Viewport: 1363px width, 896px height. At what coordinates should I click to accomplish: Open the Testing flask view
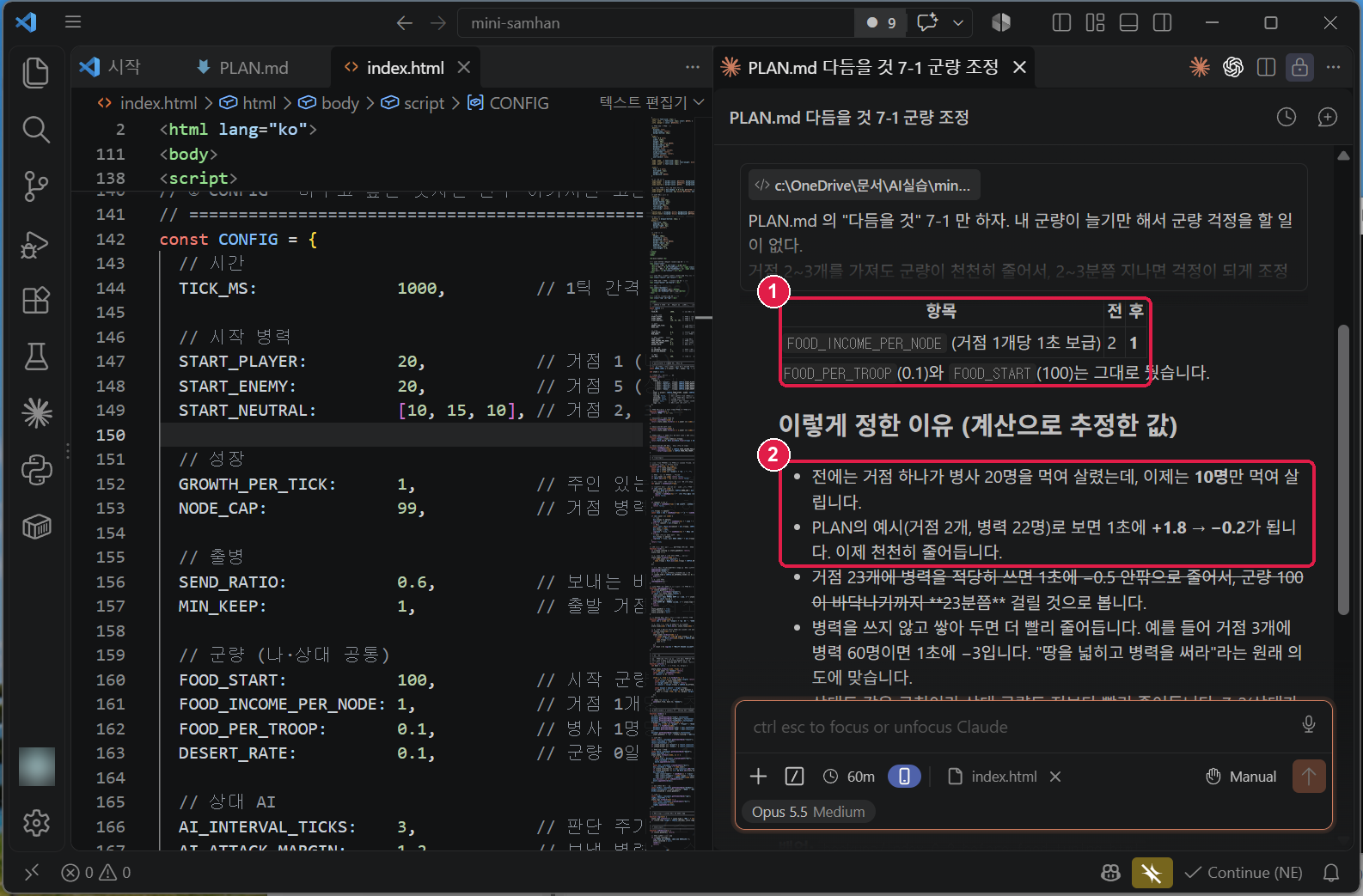36,357
